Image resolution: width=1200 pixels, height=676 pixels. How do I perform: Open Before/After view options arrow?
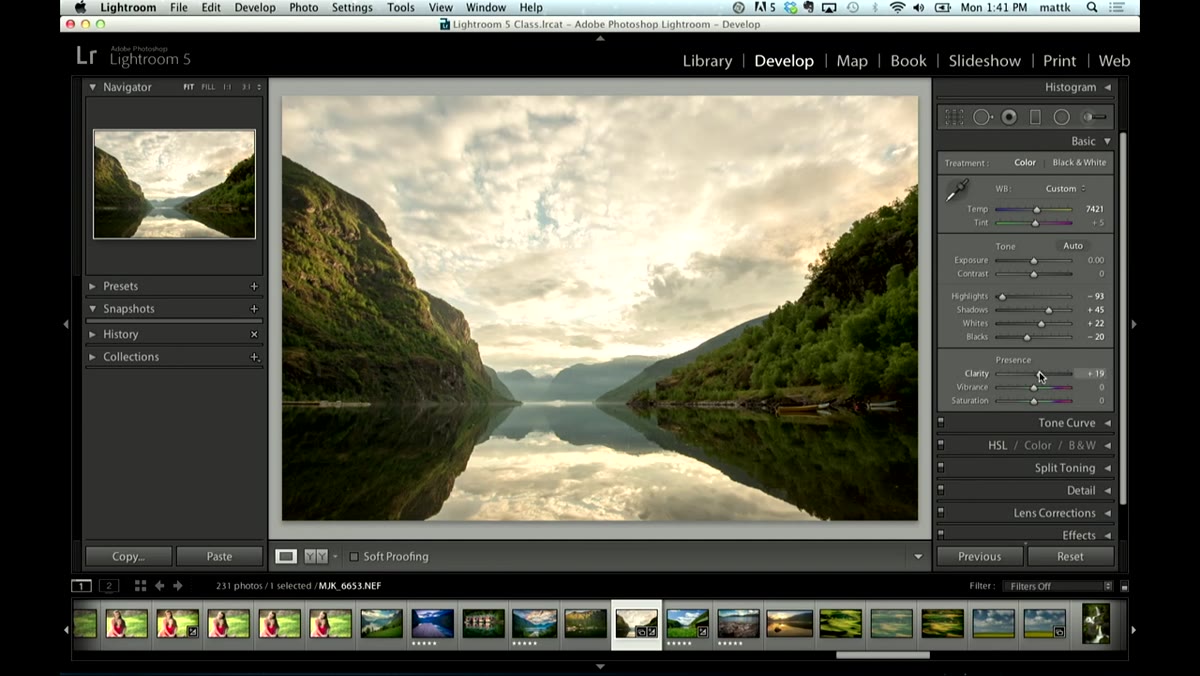pyautogui.click(x=335, y=556)
